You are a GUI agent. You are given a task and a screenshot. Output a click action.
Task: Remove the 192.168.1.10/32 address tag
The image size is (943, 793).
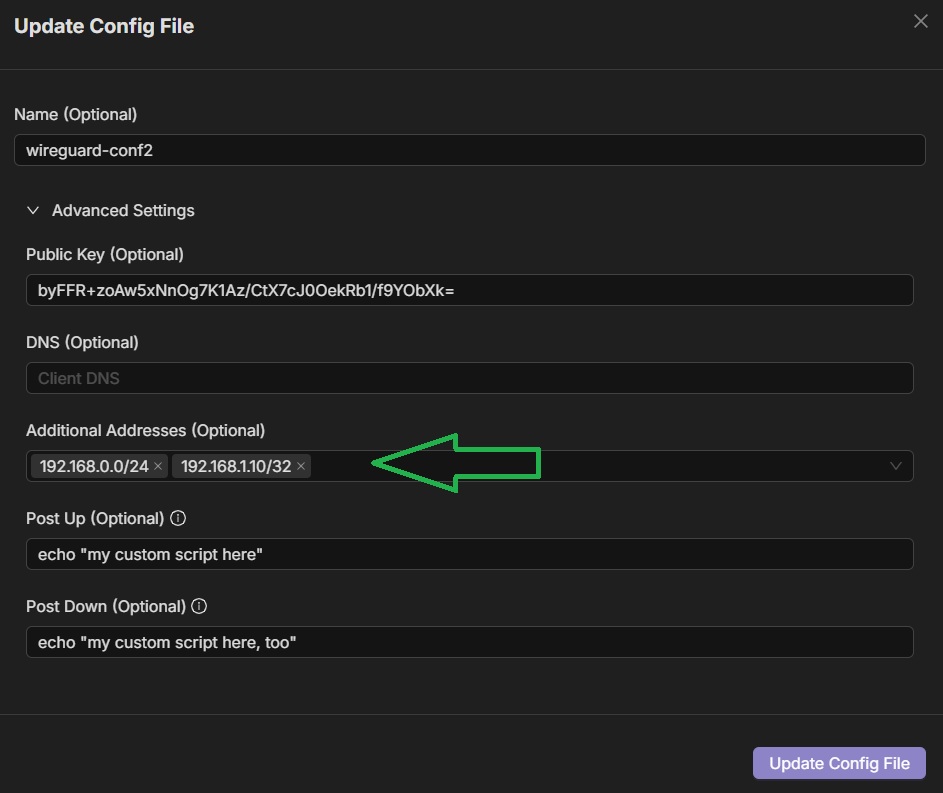[301, 466]
